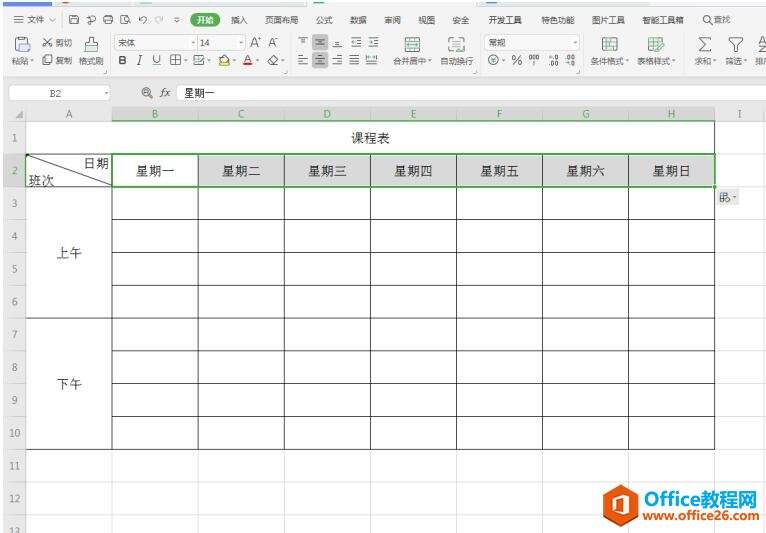
Task: Open the font name 宋体 dropdown
Action: coord(193,43)
